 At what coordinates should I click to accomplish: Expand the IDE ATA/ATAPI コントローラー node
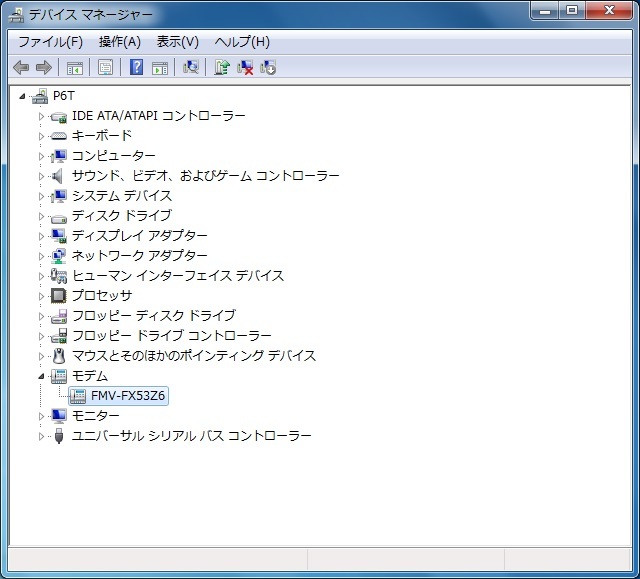click(41, 116)
